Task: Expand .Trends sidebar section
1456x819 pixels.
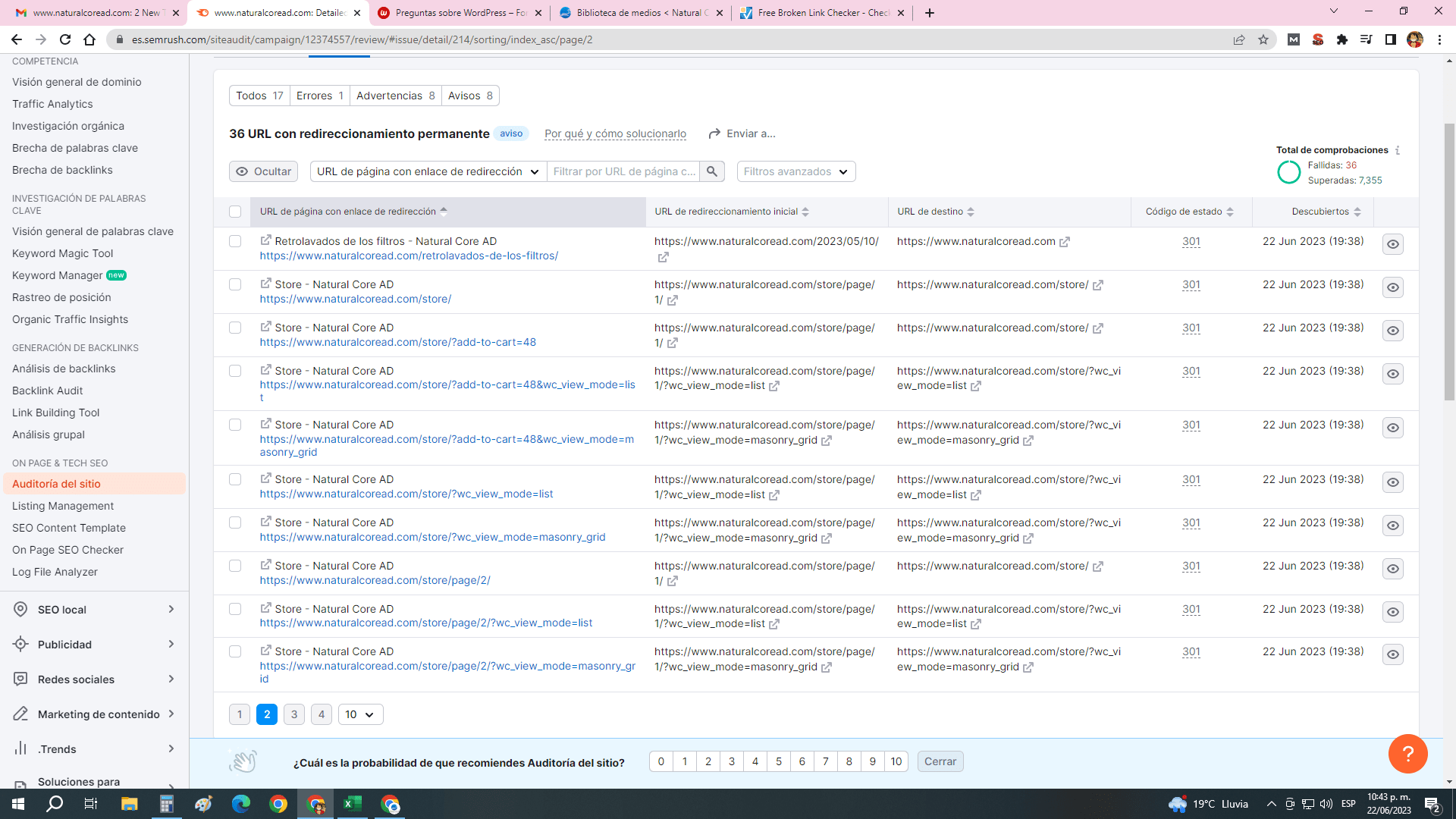Action: pos(94,749)
